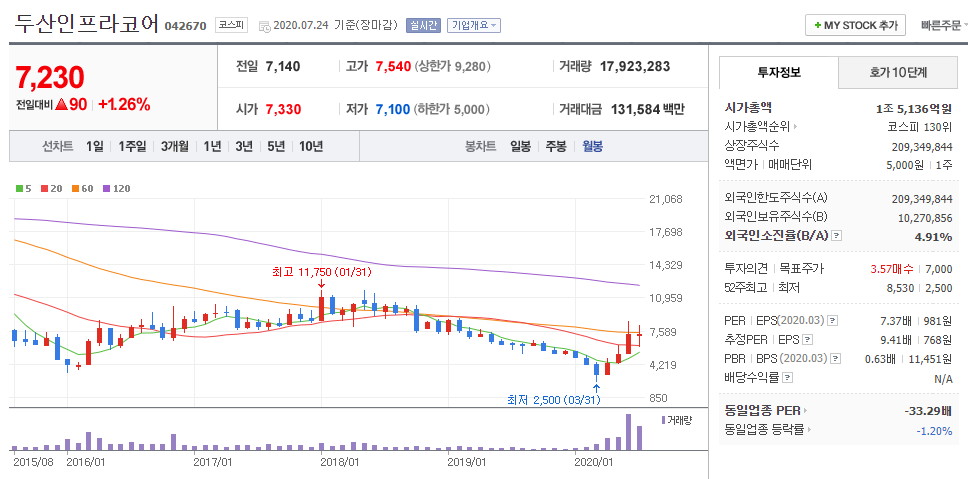Click the green 5 moving average swatch
The image size is (968, 479).
19,189
